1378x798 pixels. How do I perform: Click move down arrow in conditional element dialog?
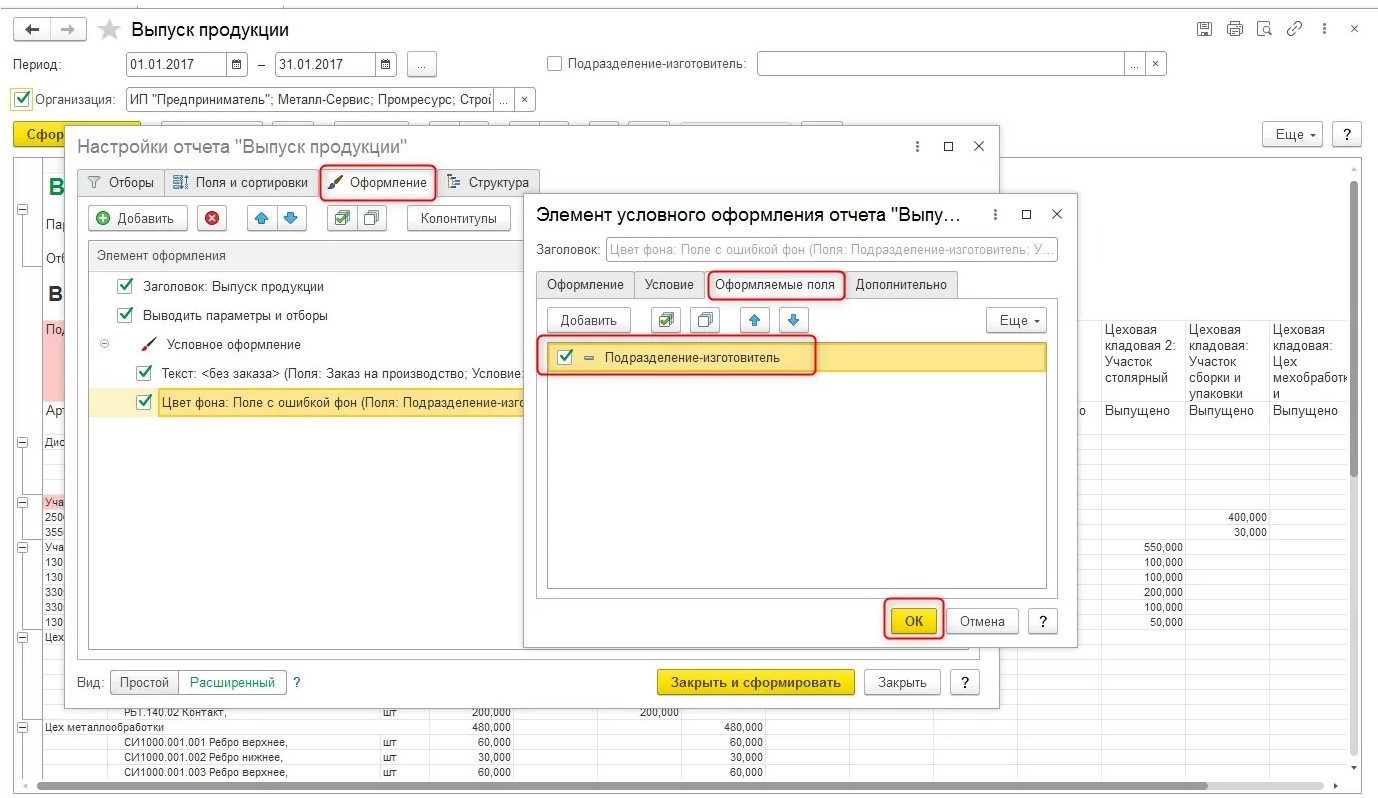tap(793, 320)
